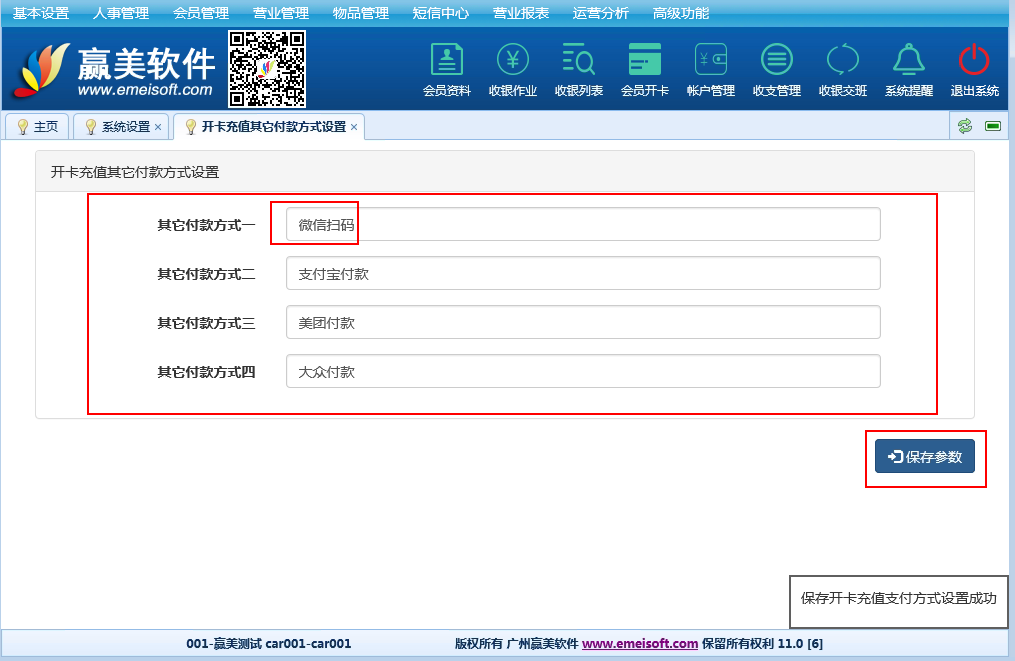
Task: Open the 营业报表 menu
Action: point(521,13)
